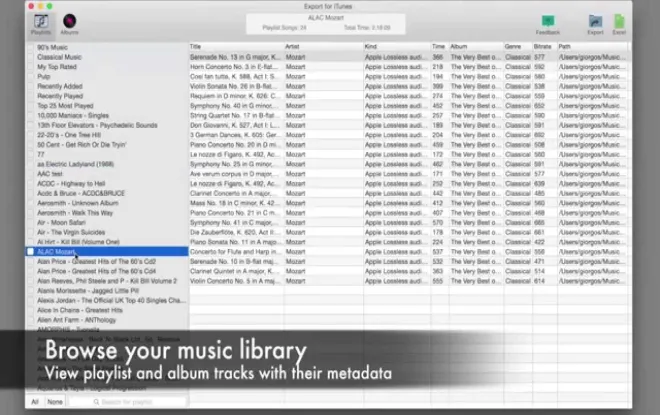Select the 22-20's - One Tree Hill playlist
Image resolution: width=660 pixels, height=415 pixels.
click(69, 135)
